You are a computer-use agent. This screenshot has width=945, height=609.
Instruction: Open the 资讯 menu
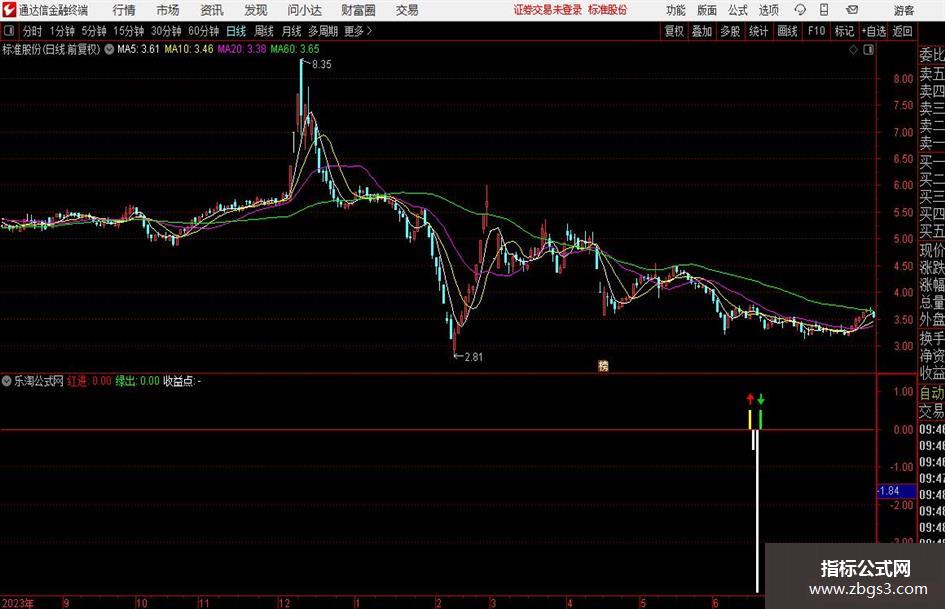(212, 10)
